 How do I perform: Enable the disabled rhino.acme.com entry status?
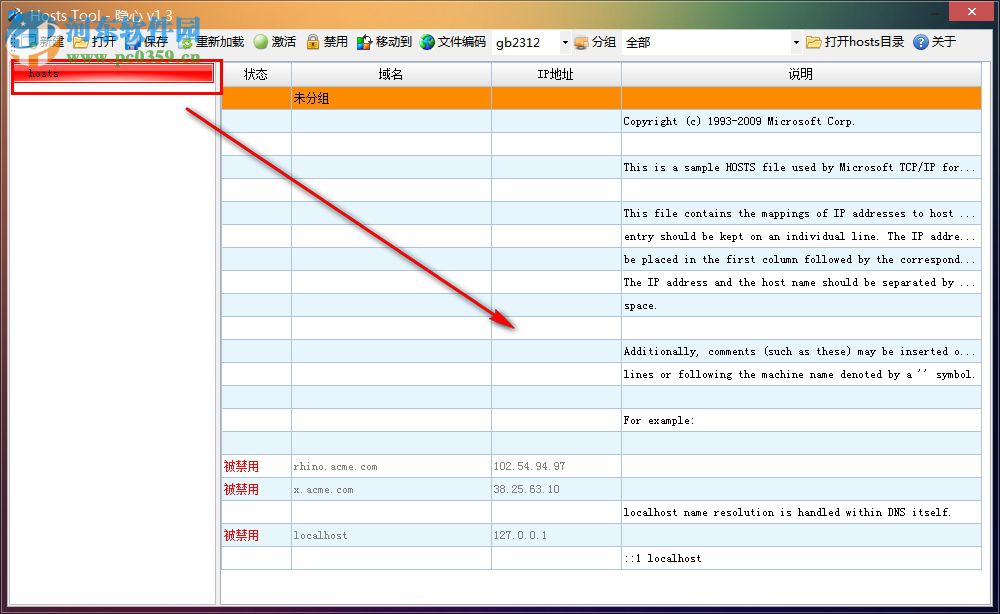tap(240, 466)
